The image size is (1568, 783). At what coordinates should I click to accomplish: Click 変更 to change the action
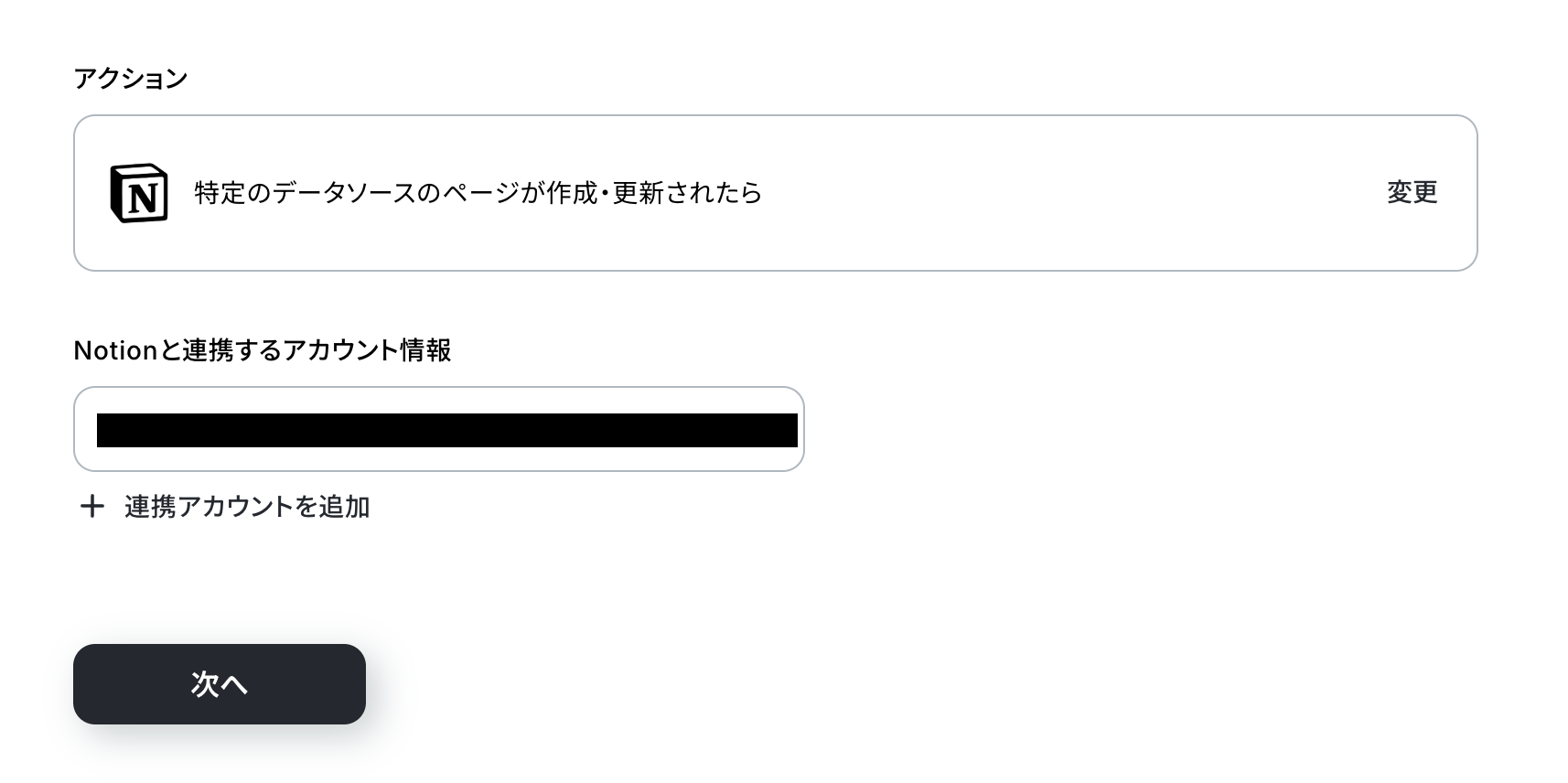[x=1412, y=192]
